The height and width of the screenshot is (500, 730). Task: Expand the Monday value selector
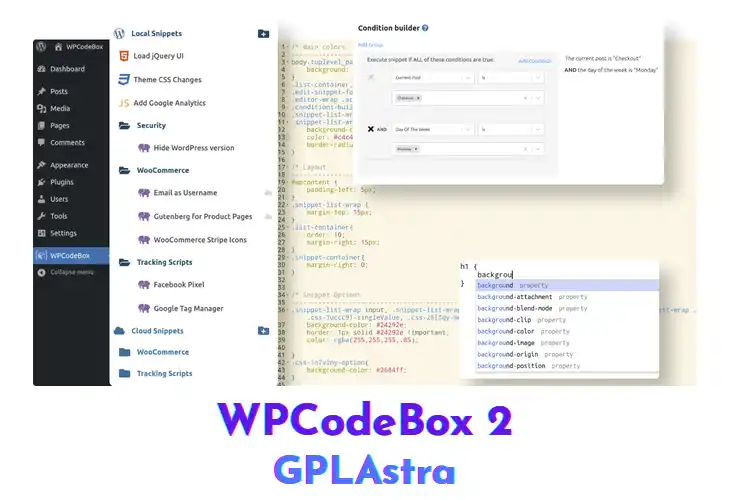click(538, 149)
